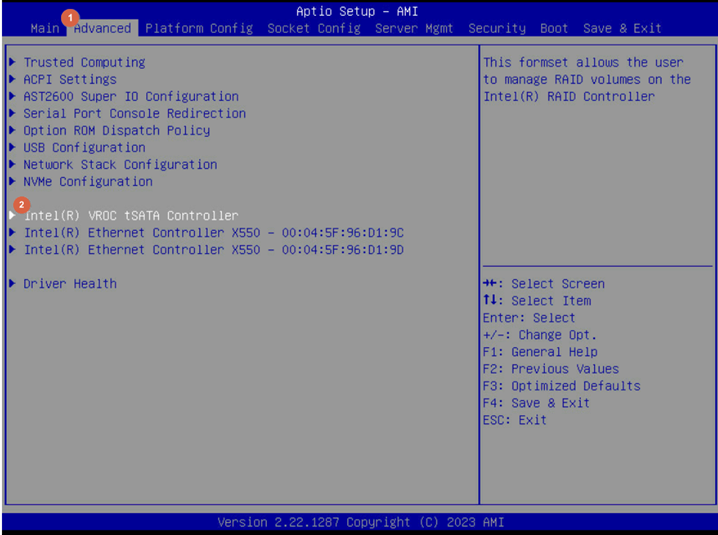Open Intel(R) VROC tSATA Controller
718x535 pixels.
tap(131, 215)
